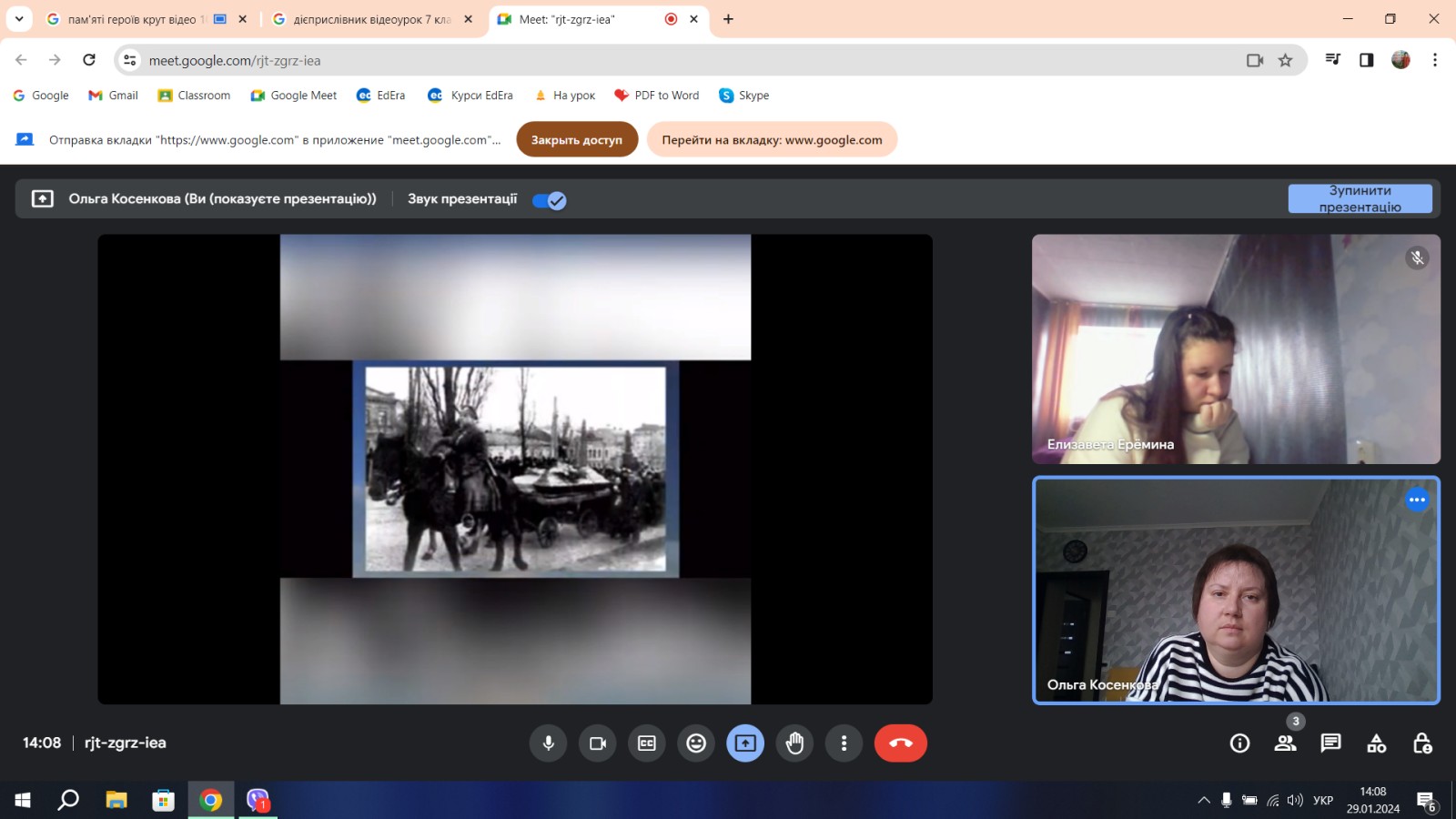Open host controls lock icon
1456x819 pixels.
(1422, 743)
